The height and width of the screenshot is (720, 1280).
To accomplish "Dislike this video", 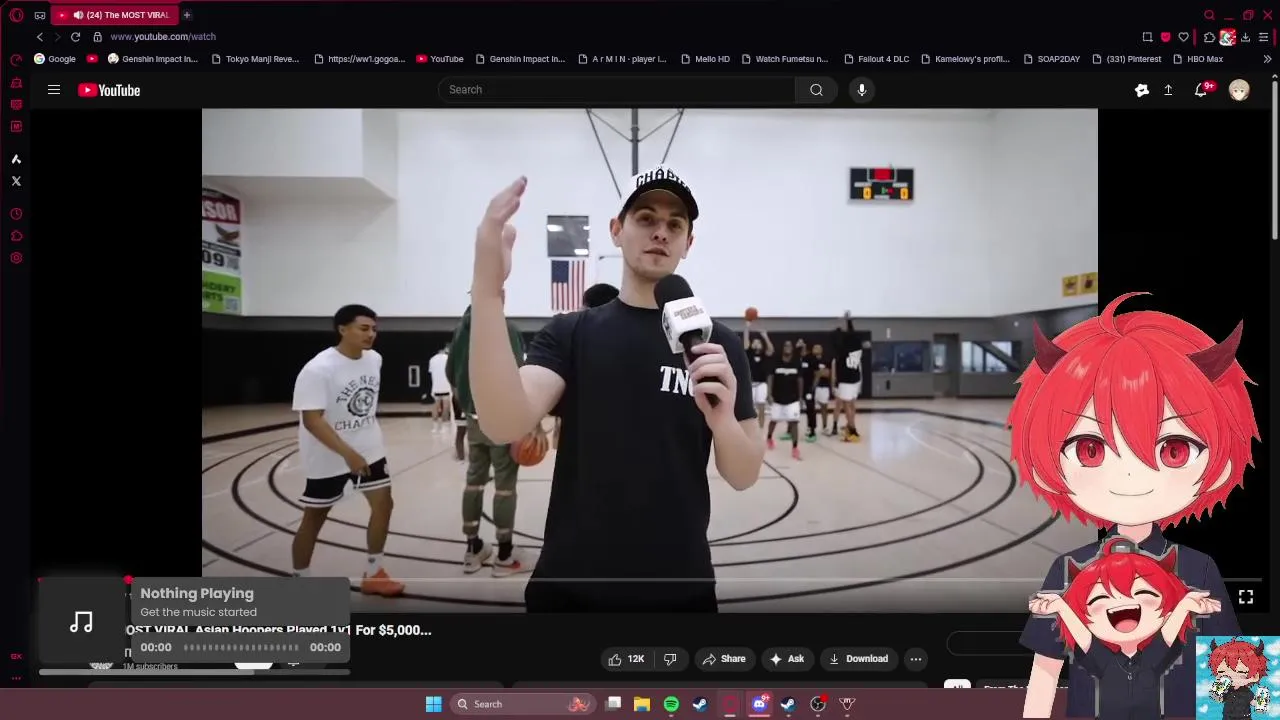I will [670, 659].
